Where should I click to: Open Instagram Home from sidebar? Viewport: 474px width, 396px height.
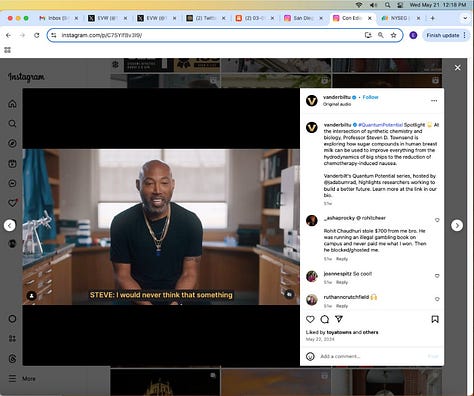pyautogui.click(x=12, y=104)
